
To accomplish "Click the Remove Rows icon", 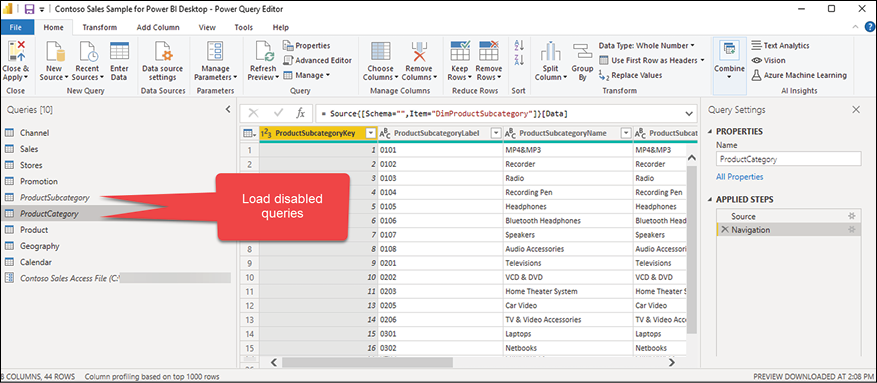I will pyautogui.click(x=489, y=51).
